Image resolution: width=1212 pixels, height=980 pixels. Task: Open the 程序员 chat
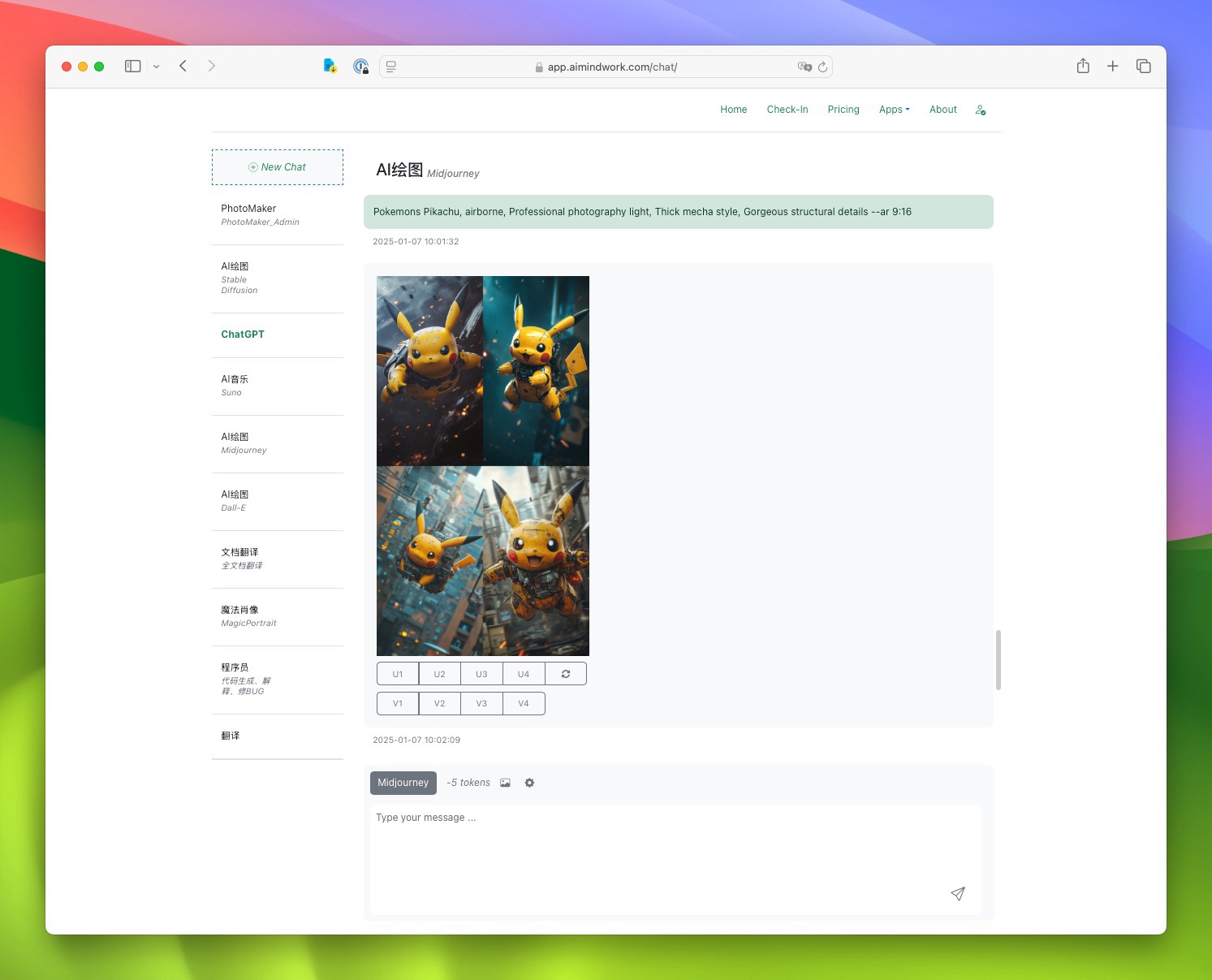[278, 680]
